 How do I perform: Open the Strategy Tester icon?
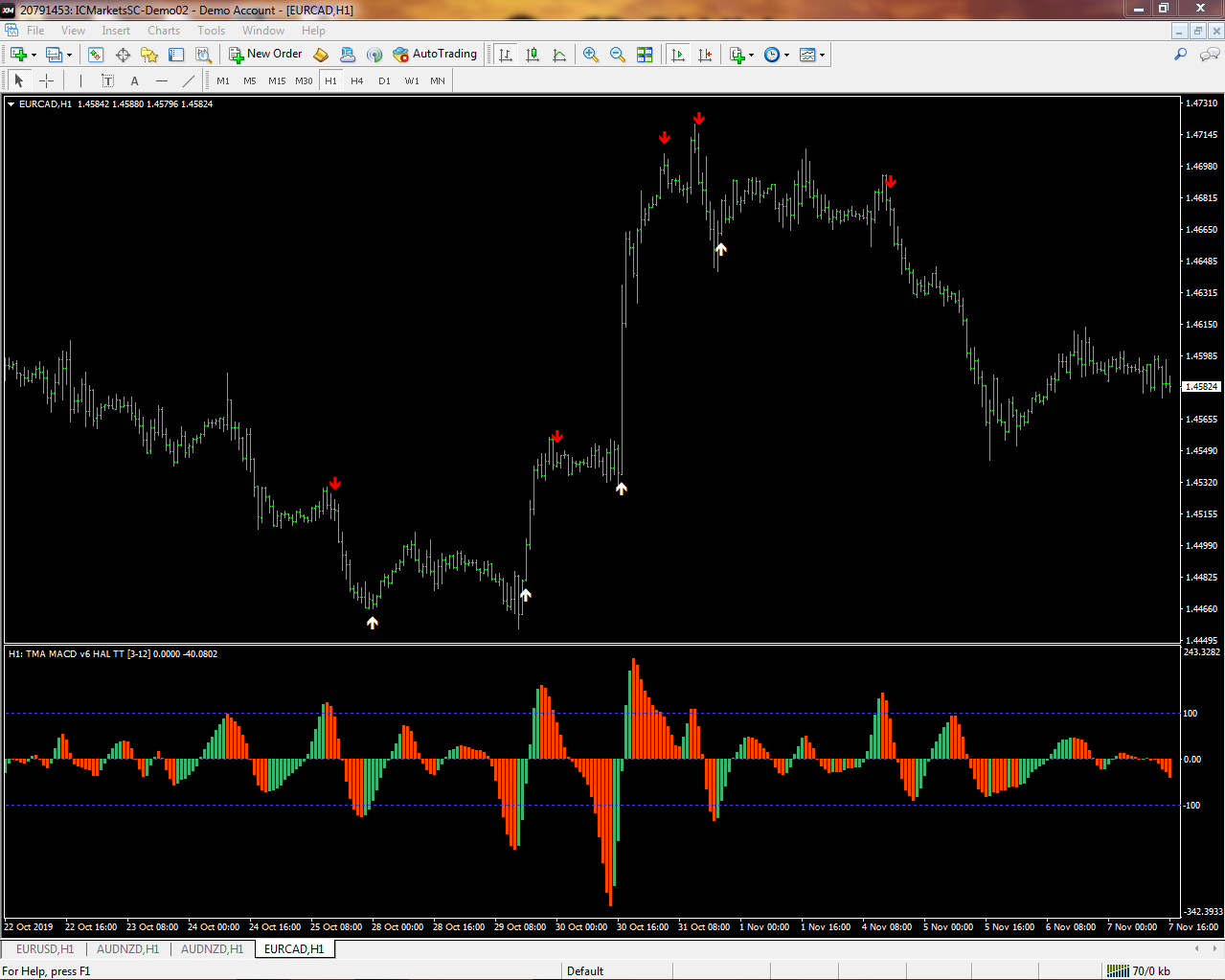203,55
